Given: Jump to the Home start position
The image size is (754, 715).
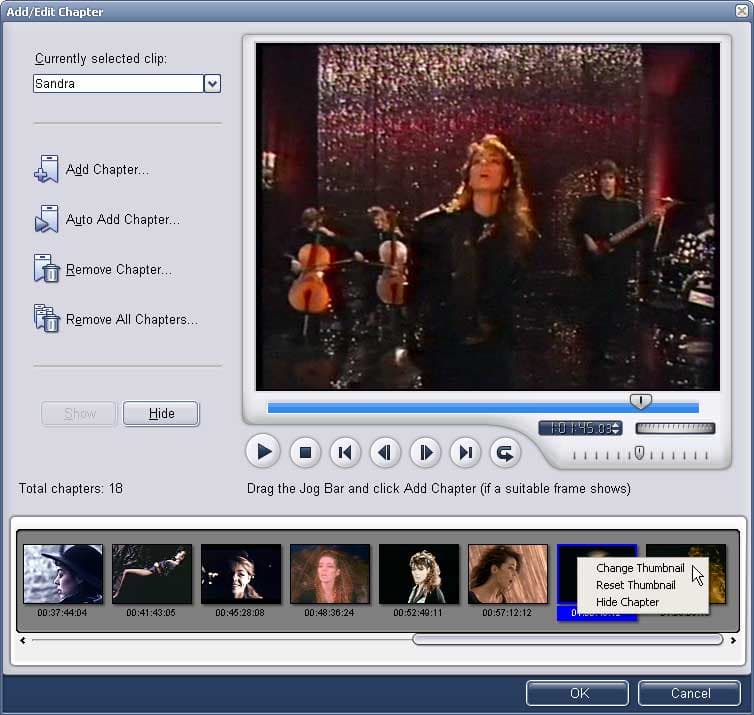Looking at the screenshot, I should (x=345, y=452).
